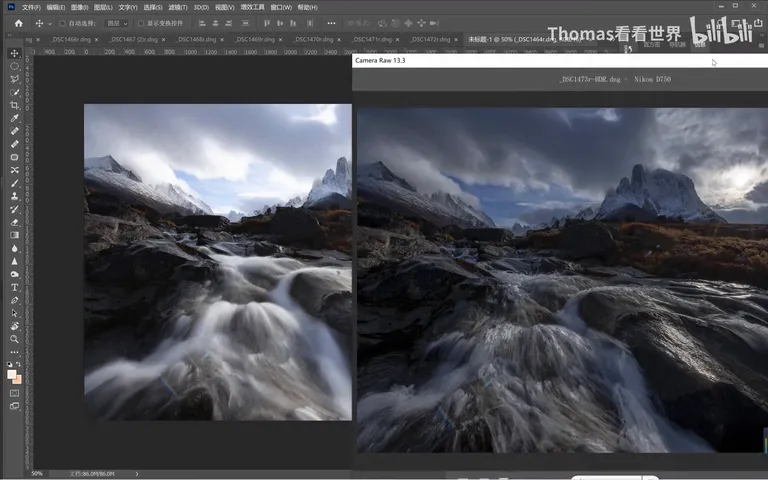
Task: Click the Camera Raw 13.3 title bar
Action: (x=560, y=60)
